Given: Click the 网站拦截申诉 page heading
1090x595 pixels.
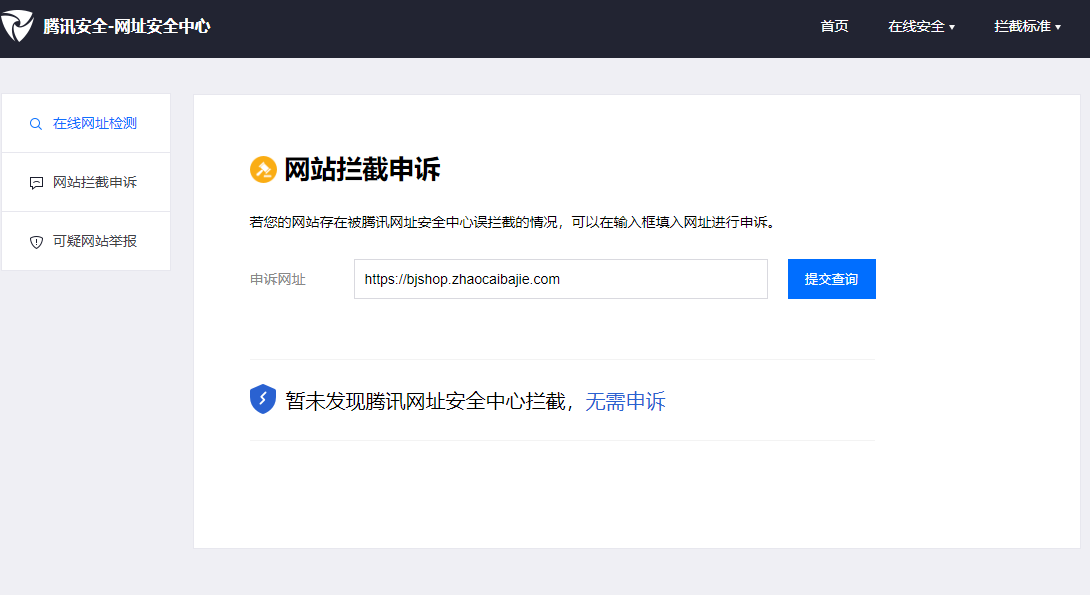Looking at the screenshot, I should [x=362, y=170].
